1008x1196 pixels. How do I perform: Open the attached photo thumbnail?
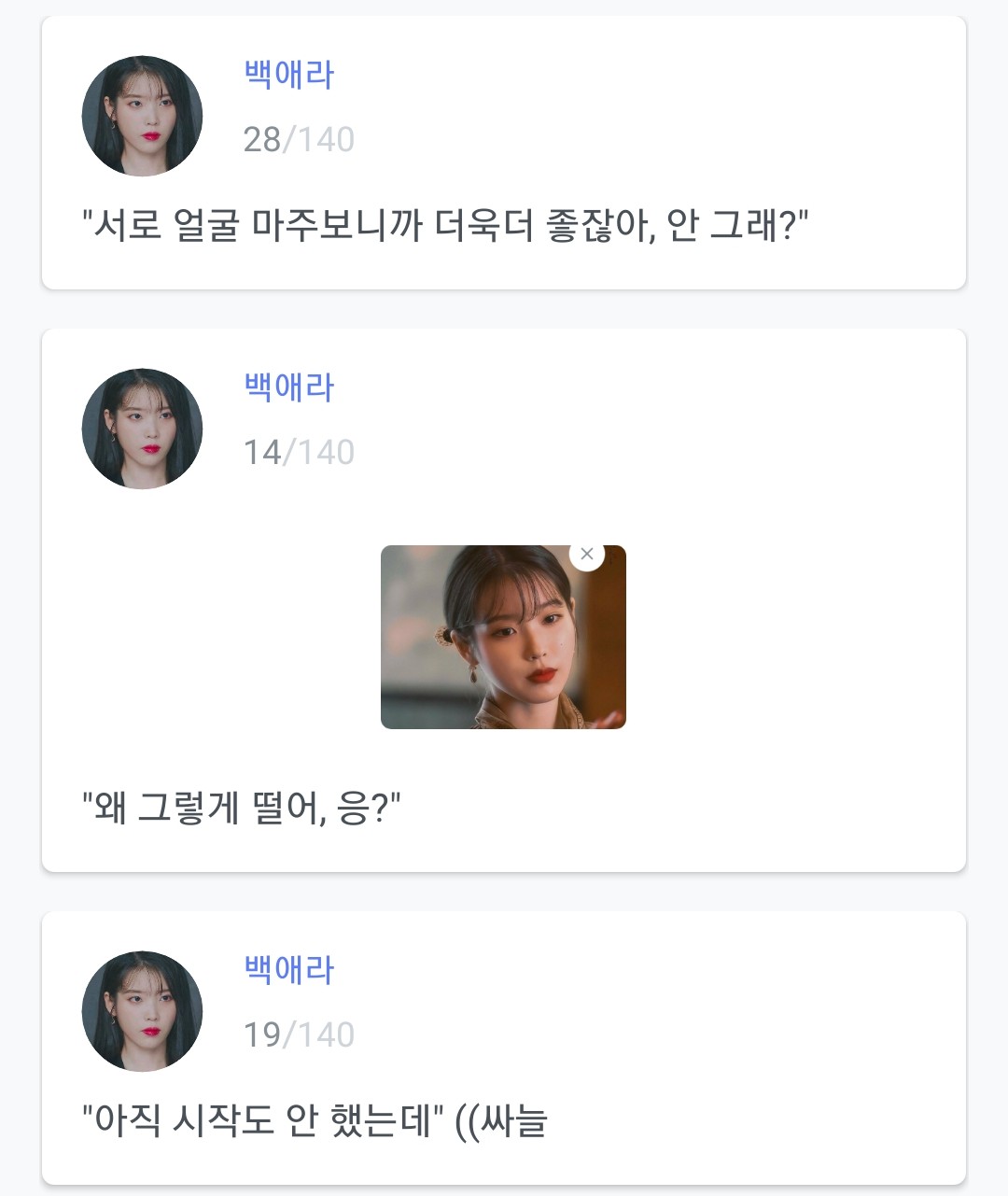503,644
